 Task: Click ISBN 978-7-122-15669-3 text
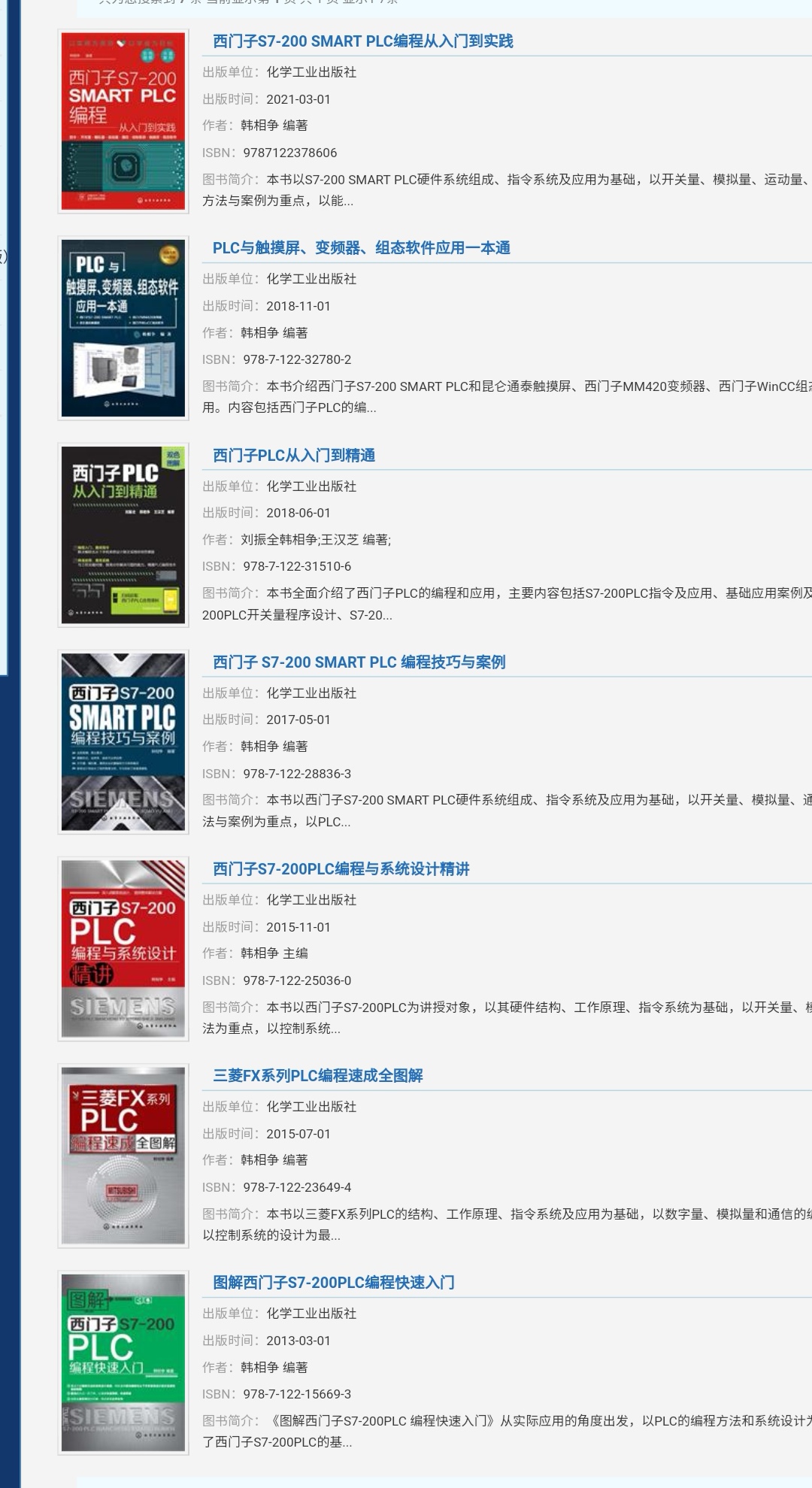[x=297, y=1394]
